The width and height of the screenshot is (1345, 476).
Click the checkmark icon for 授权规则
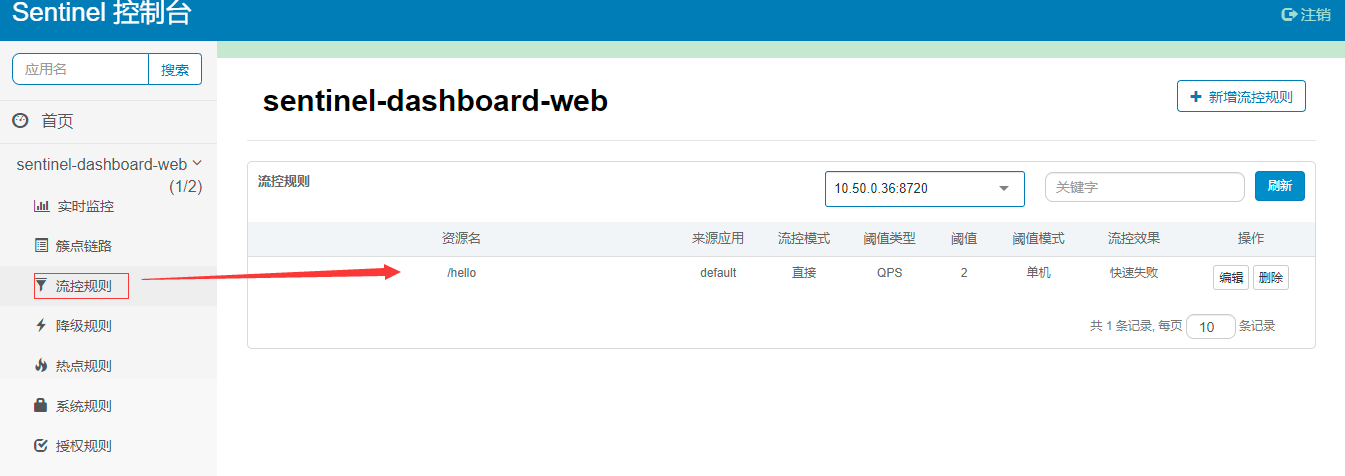tap(41, 445)
